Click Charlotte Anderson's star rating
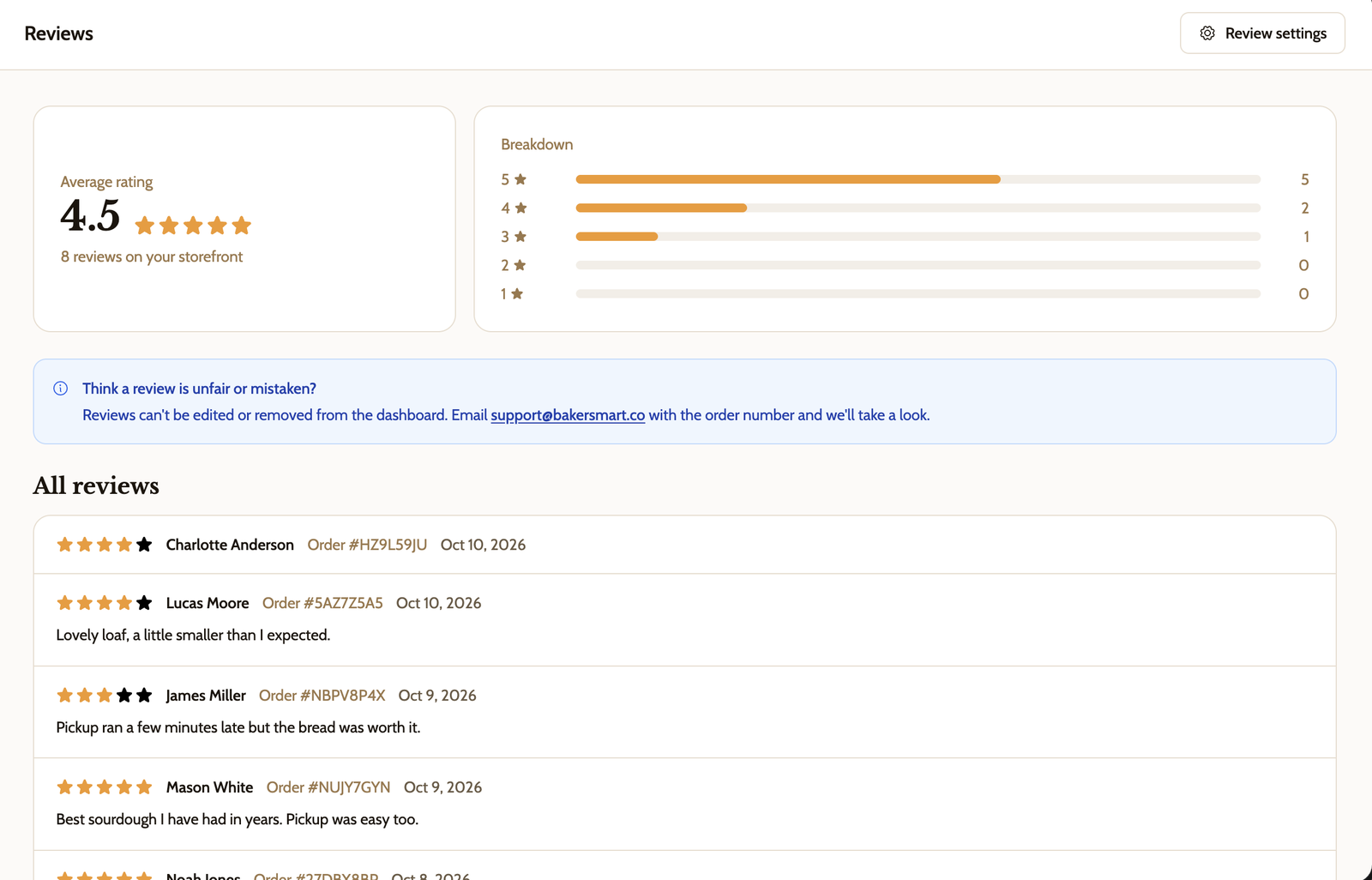 point(105,545)
